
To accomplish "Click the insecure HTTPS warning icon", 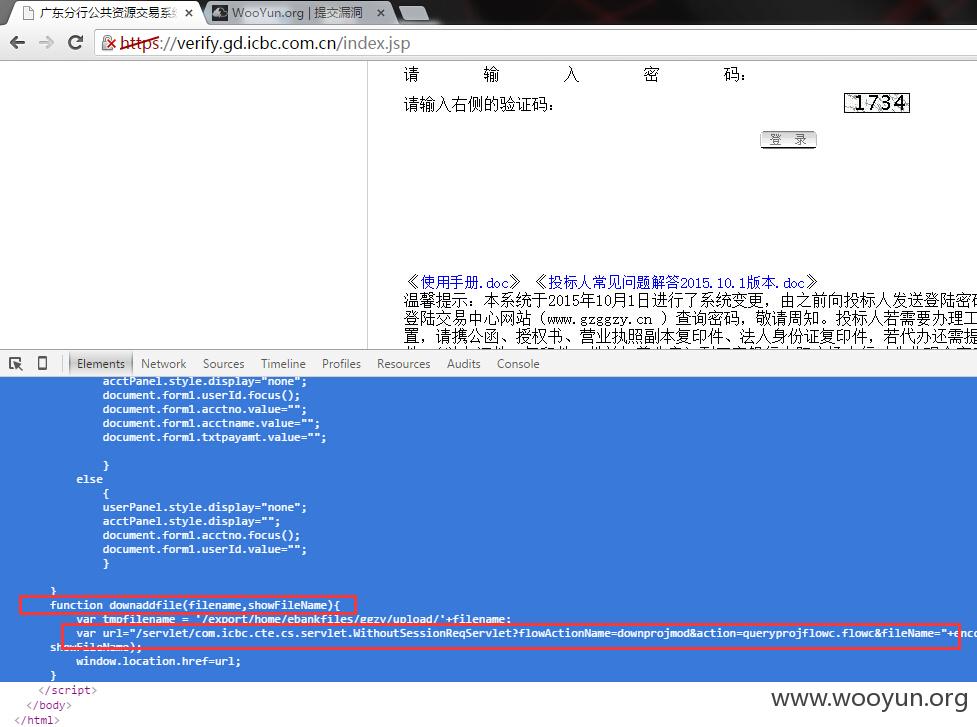I will point(108,42).
